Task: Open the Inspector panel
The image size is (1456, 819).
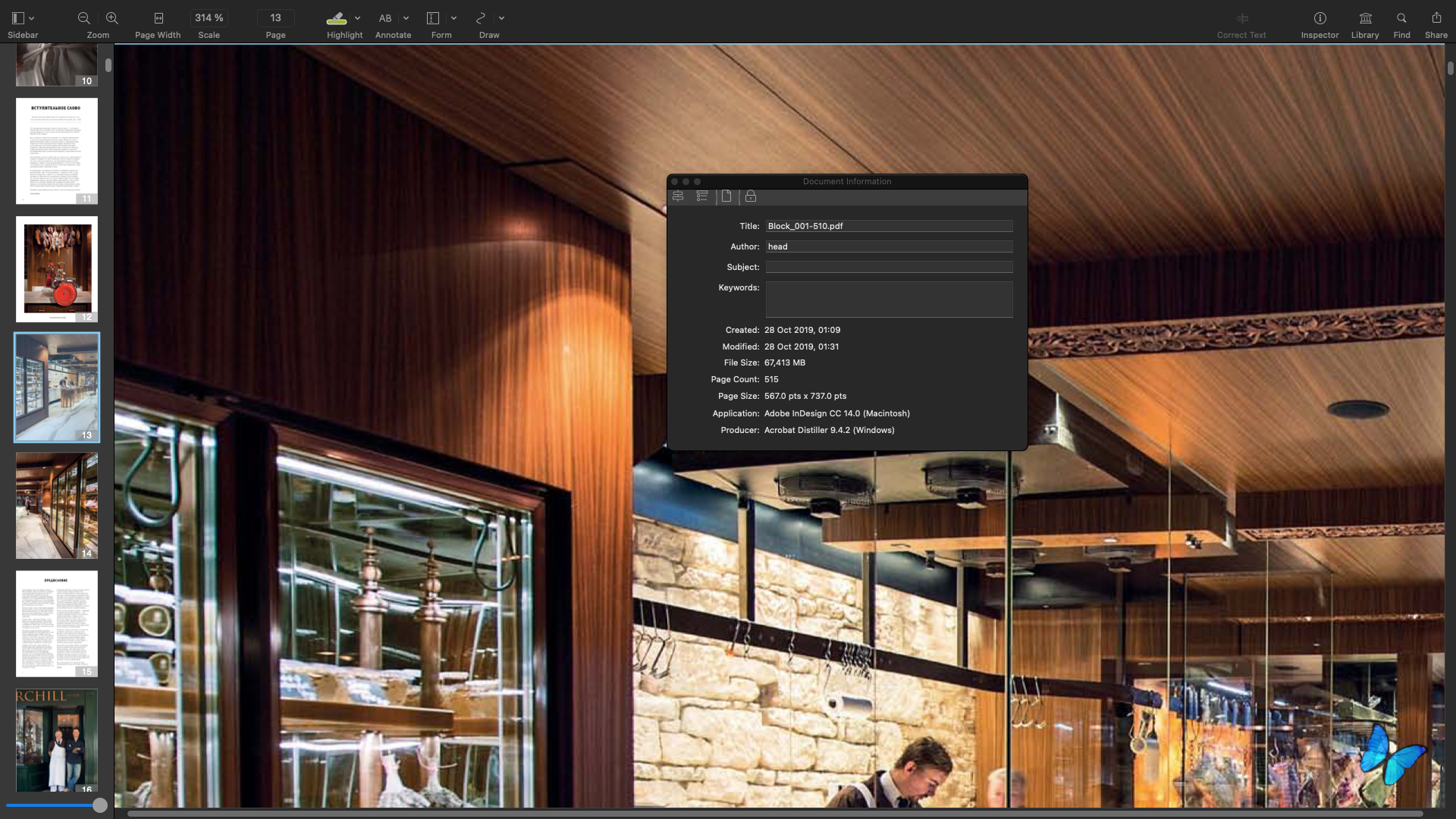Action: [x=1319, y=18]
